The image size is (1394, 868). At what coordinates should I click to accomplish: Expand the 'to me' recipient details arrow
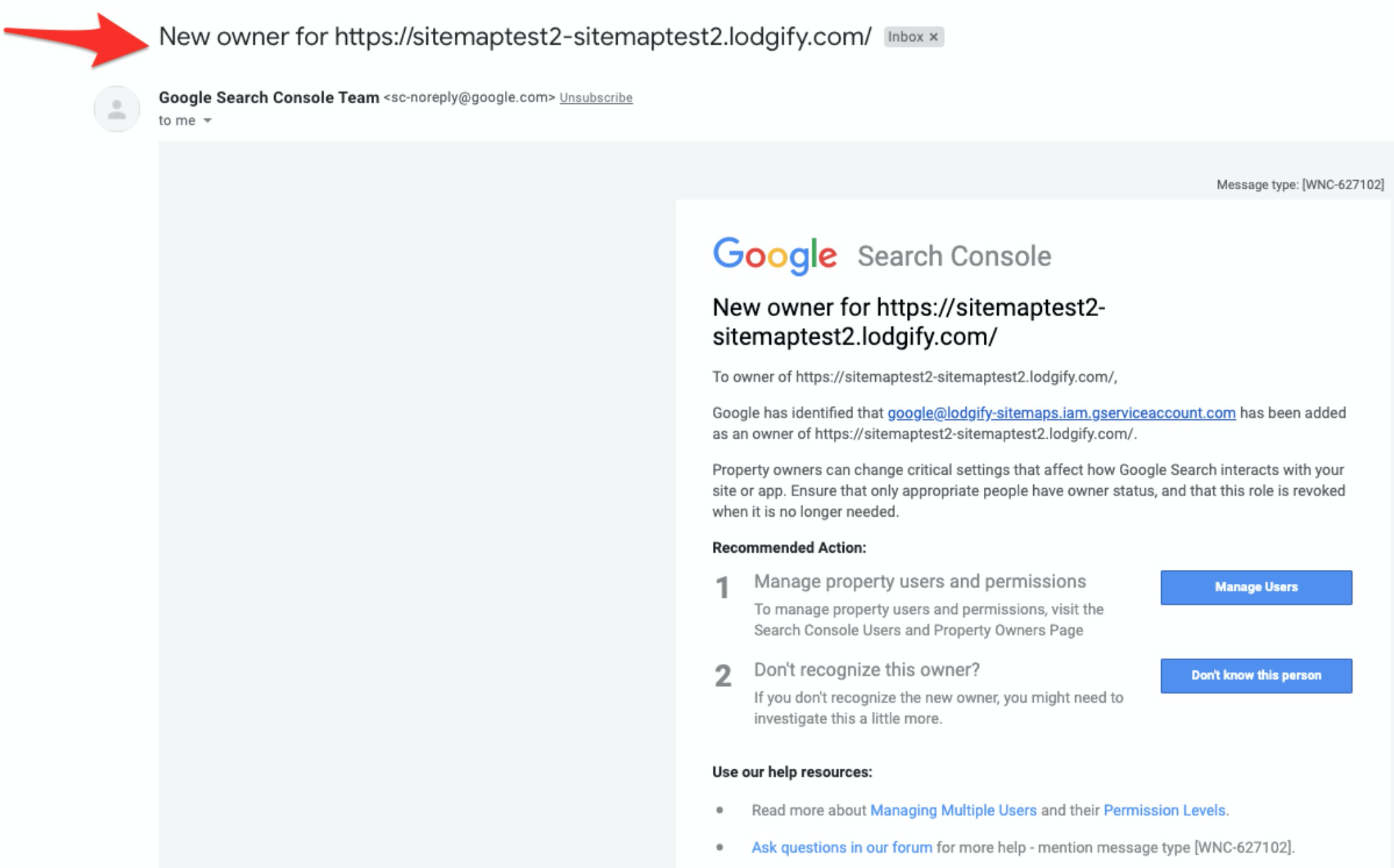click(x=207, y=121)
